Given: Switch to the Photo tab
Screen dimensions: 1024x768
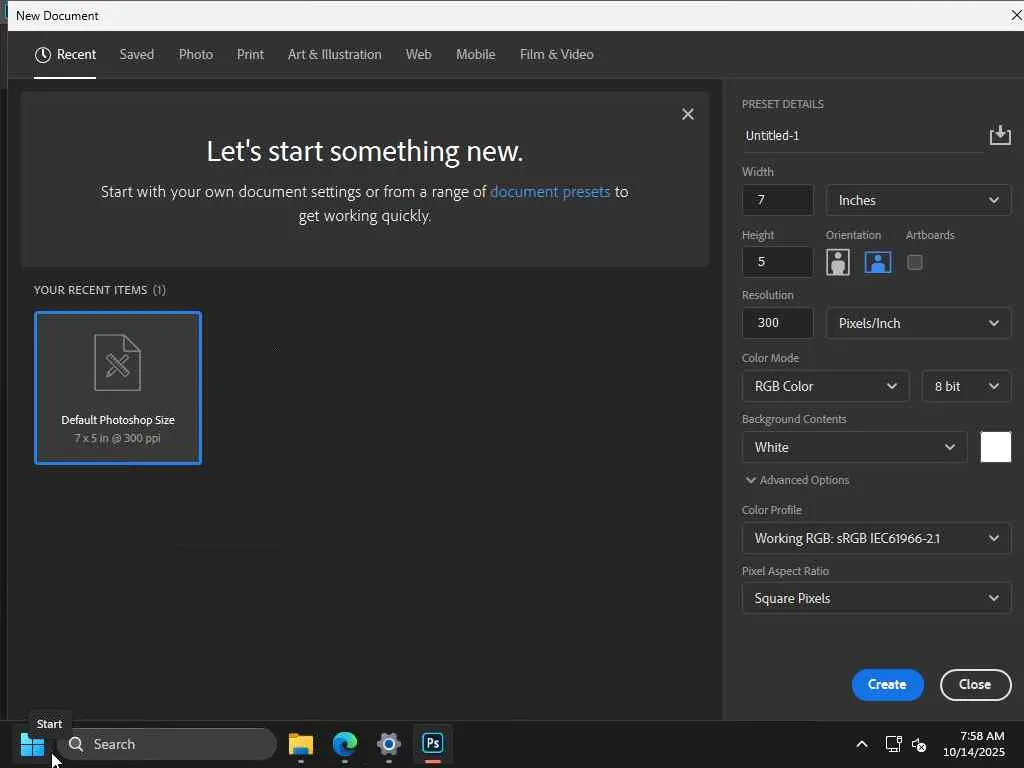Looking at the screenshot, I should [196, 54].
